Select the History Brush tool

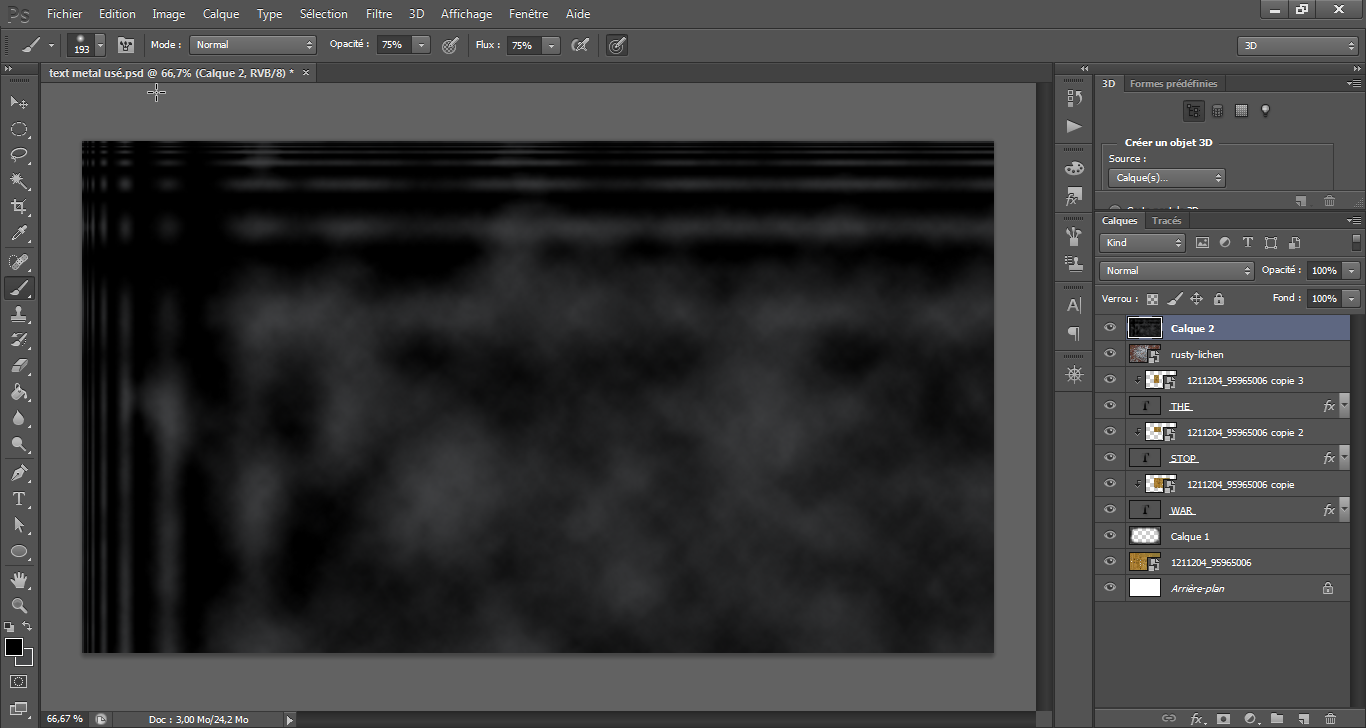click(19, 340)
